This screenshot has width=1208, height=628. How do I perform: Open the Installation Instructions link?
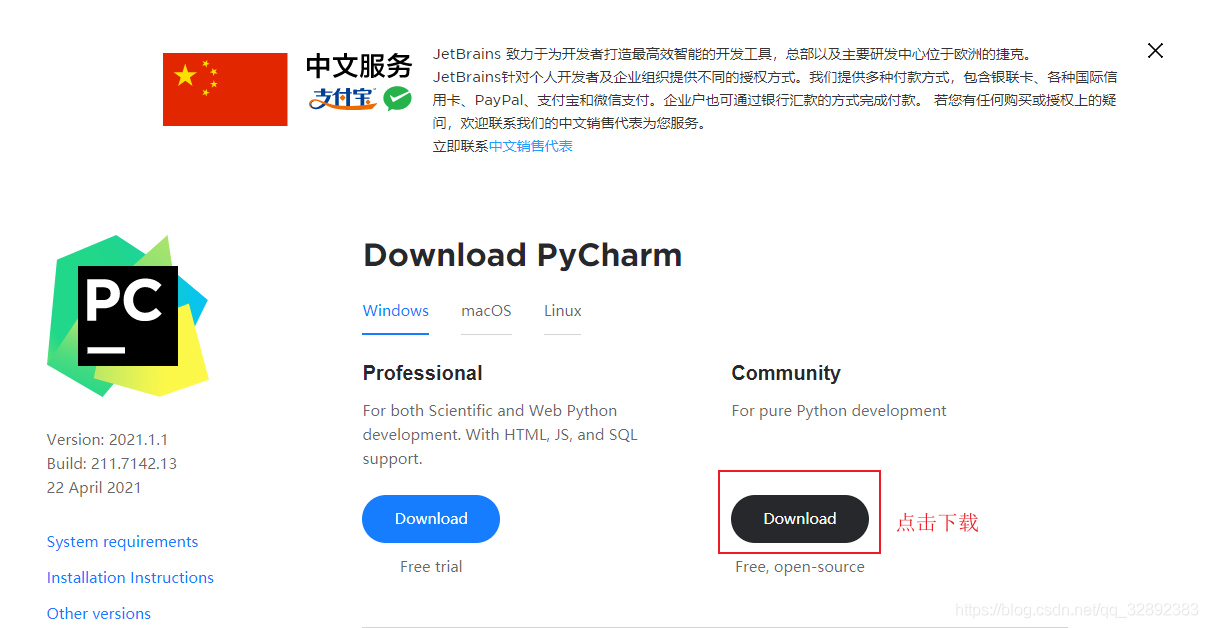(x=130, y=578)
